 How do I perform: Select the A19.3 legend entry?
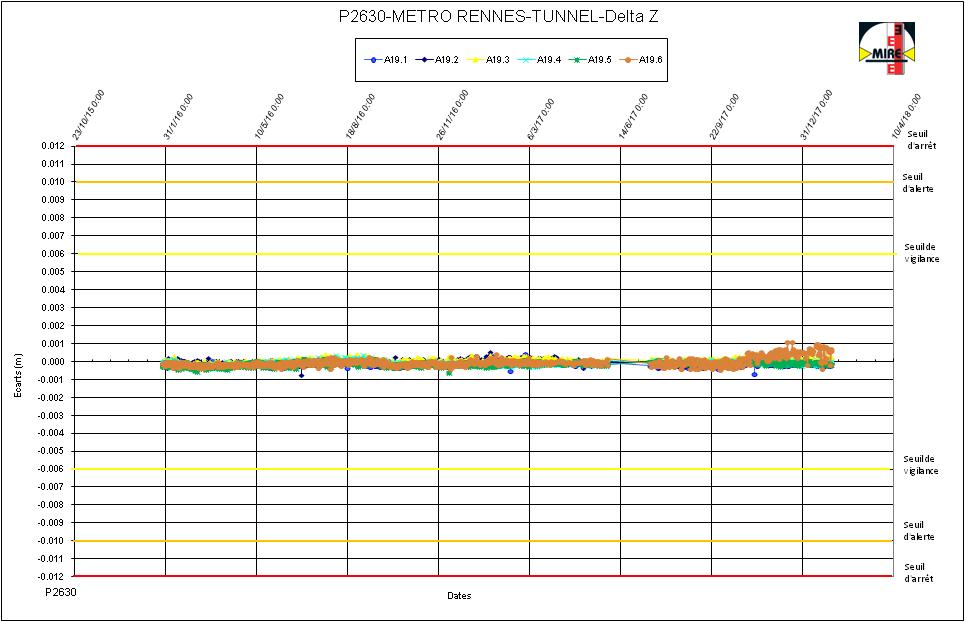pyautogui.click(x=488, y=60)
